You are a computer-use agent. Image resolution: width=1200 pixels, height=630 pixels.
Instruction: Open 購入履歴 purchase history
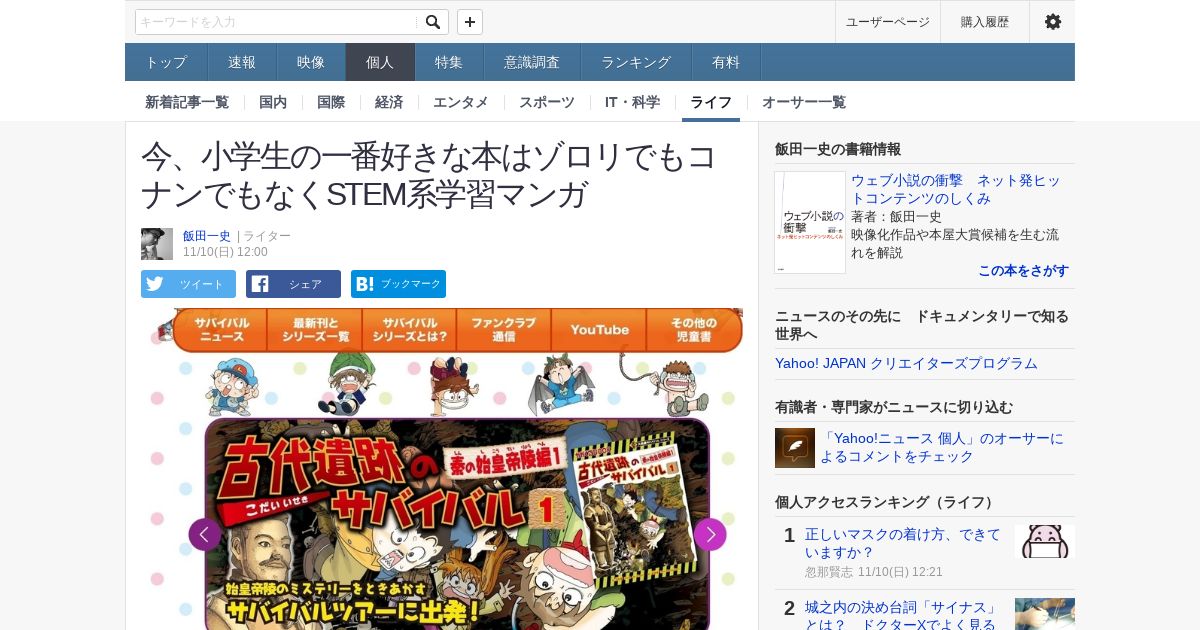click(x=985, y=22)
